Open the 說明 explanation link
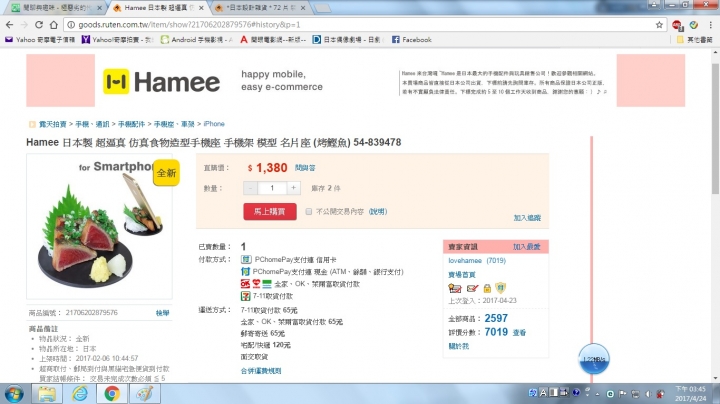720x404 pixels. click(x=378, y=212)
